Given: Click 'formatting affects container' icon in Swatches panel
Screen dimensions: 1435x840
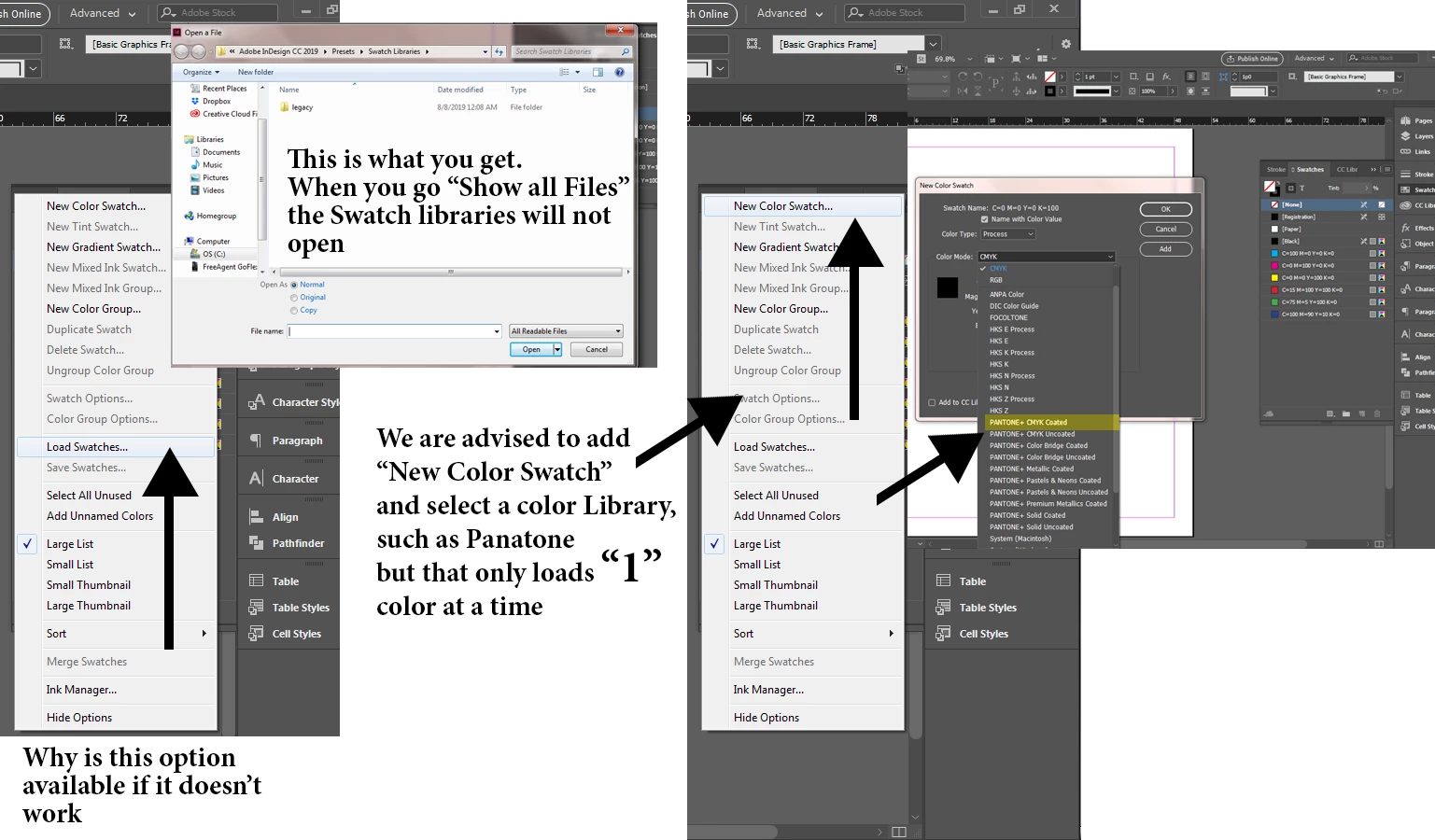Looking at the screenshot, I should point(1290,188).
